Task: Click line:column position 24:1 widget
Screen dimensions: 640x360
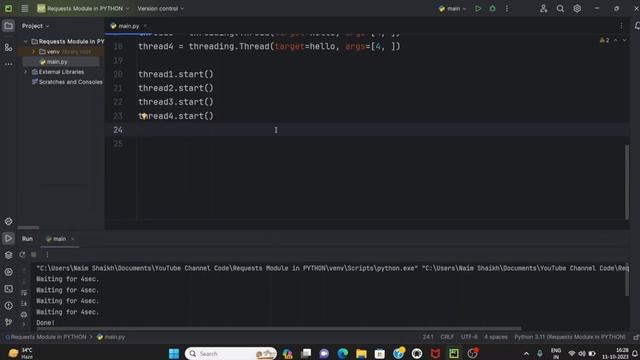Action: tap(428, 337)
